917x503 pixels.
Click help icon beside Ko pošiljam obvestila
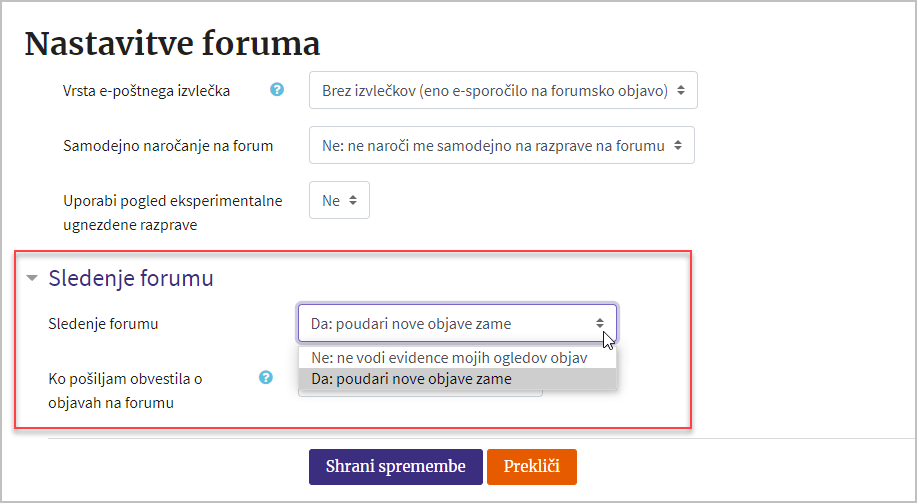click(x=266, y=377)
